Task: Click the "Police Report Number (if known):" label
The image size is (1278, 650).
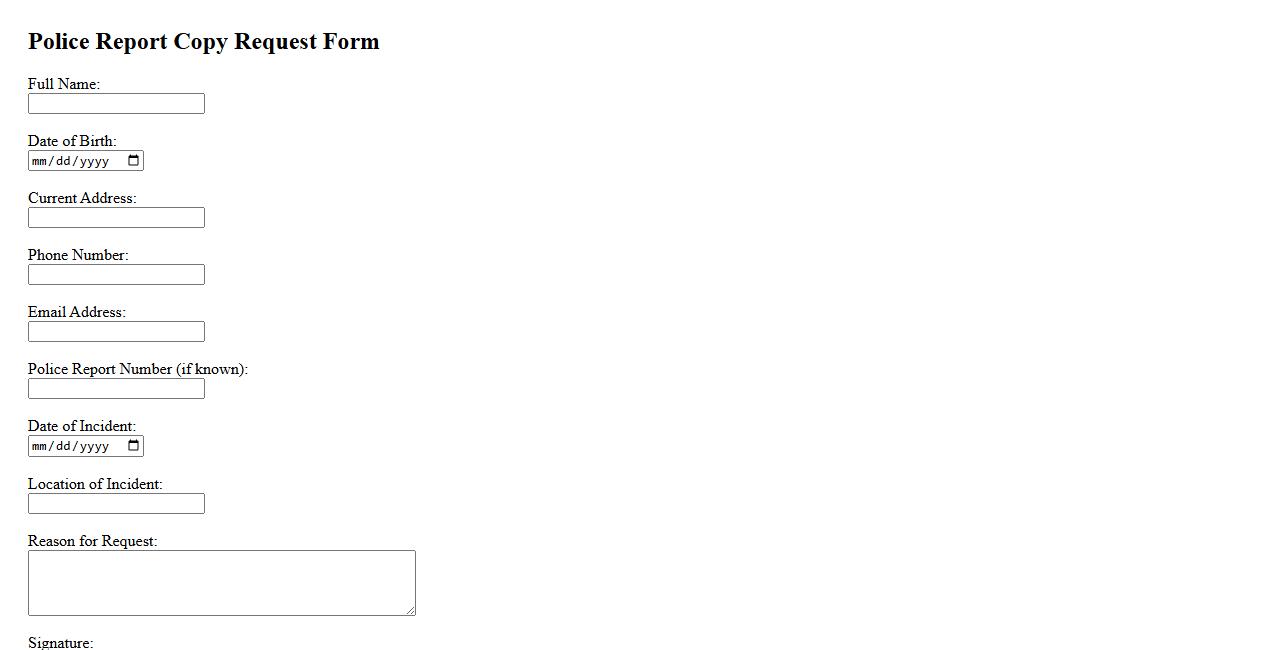Action: click(x=137, y=369)
